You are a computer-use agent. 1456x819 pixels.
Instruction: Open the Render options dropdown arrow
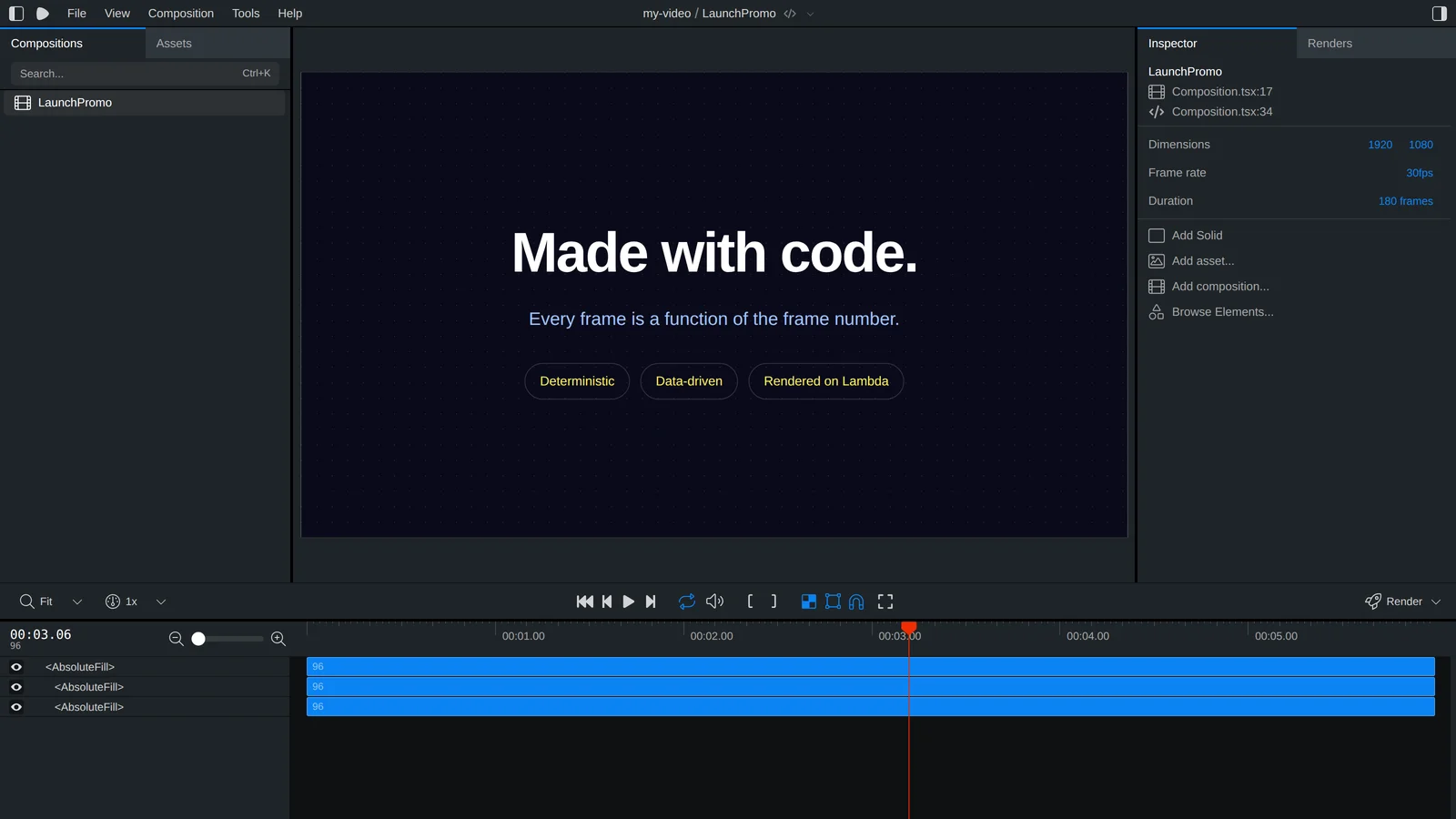coord(1436,602)
